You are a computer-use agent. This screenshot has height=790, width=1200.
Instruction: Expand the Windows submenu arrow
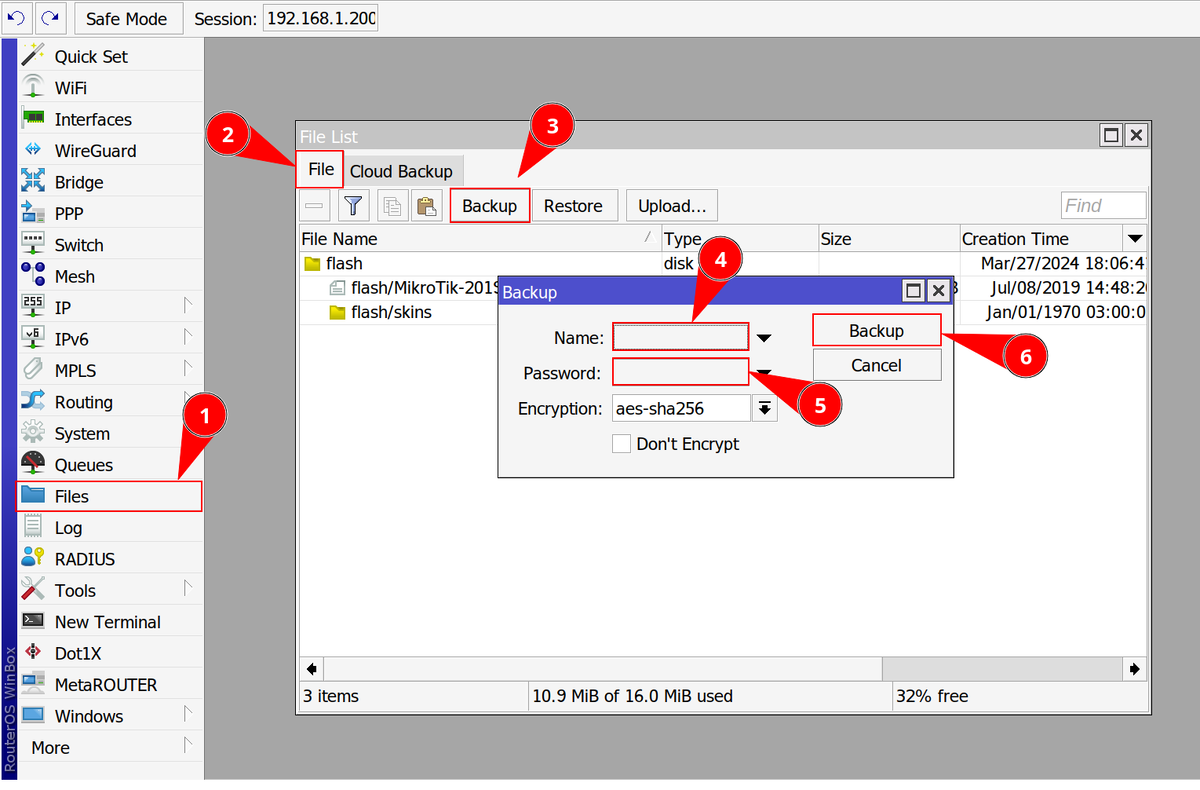click(x=187, y=714)
